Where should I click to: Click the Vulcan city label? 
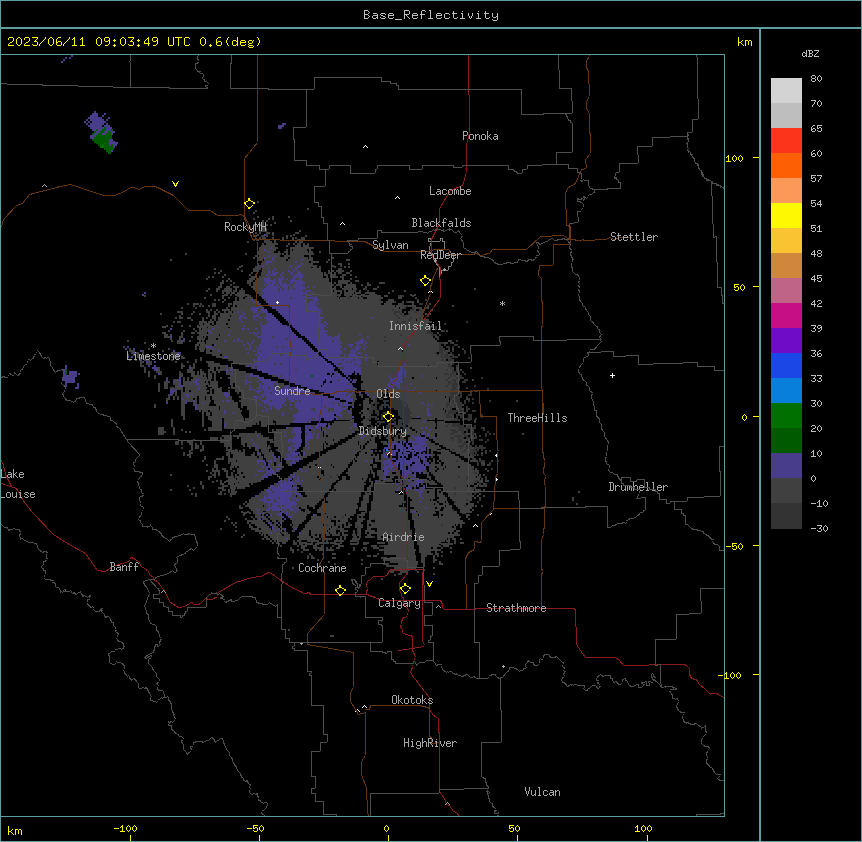click(543, 792)
